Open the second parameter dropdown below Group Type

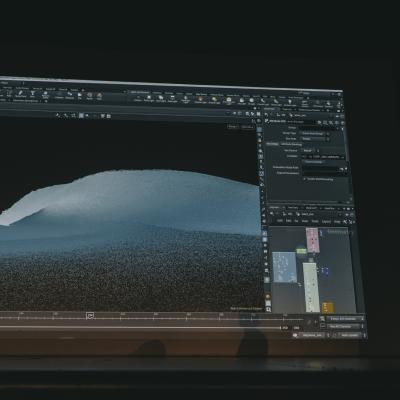[313, 138]
